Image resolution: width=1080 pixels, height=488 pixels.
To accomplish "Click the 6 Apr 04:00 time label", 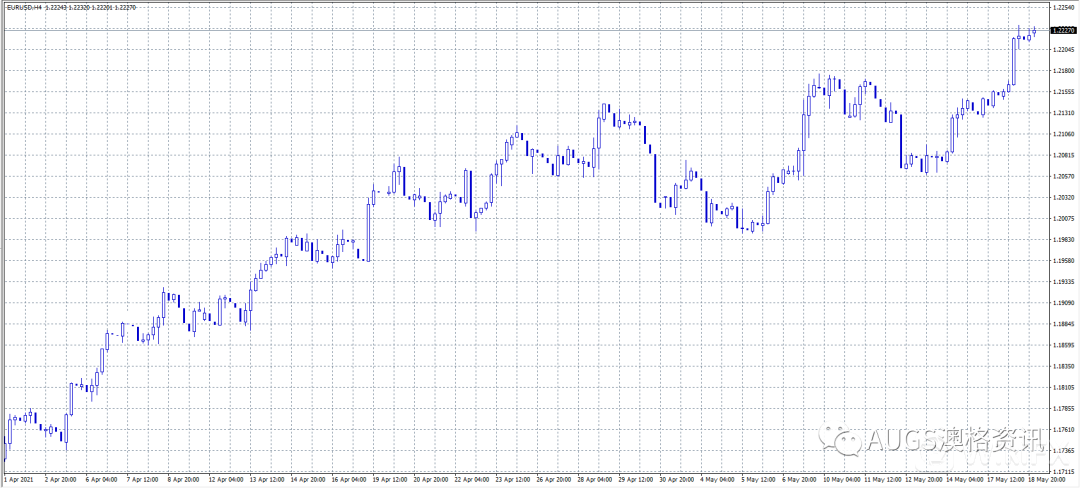I will point(103,478).
